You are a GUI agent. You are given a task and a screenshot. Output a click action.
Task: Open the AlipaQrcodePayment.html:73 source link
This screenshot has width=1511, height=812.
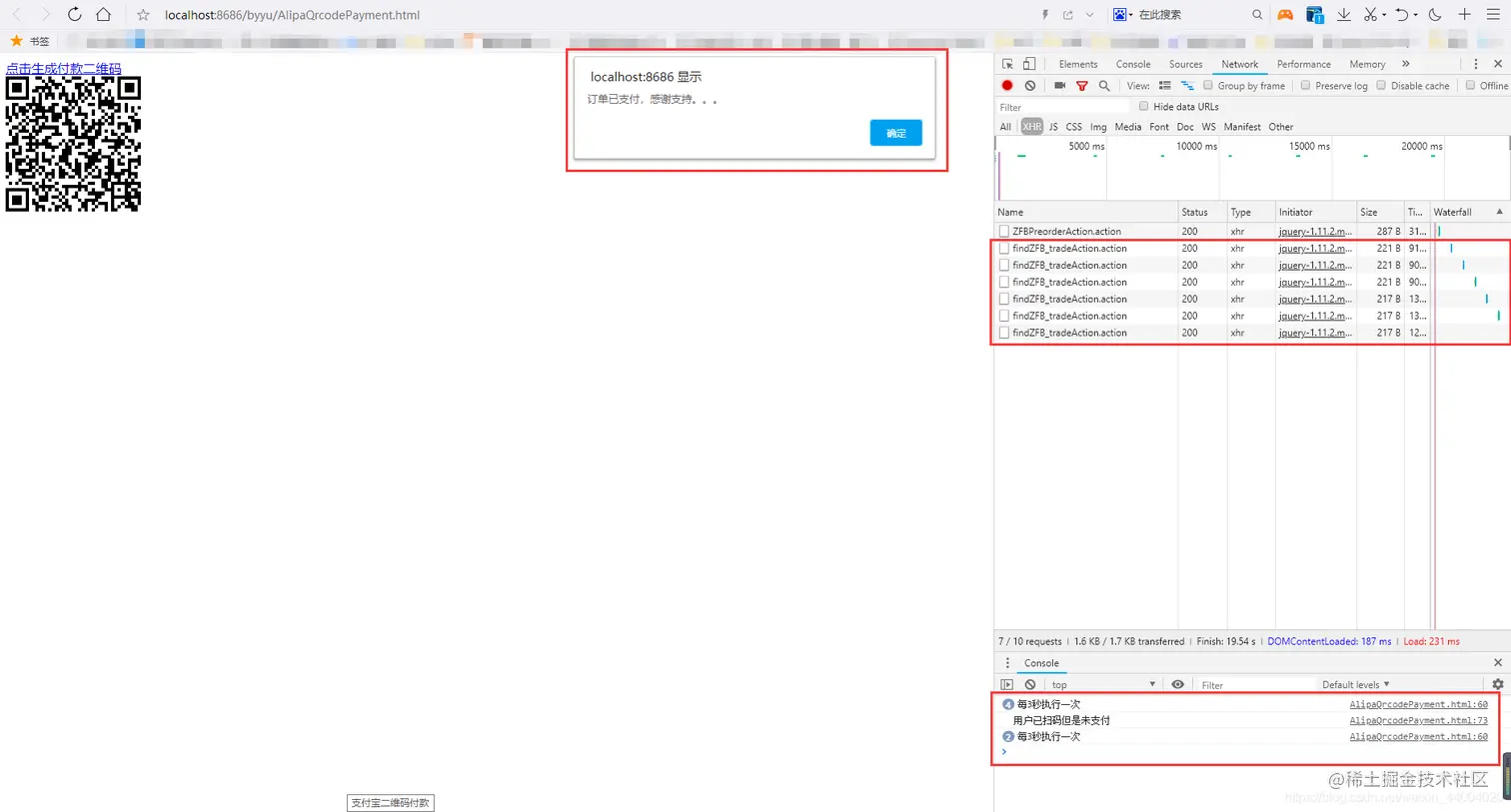(x=1418, y=720)
